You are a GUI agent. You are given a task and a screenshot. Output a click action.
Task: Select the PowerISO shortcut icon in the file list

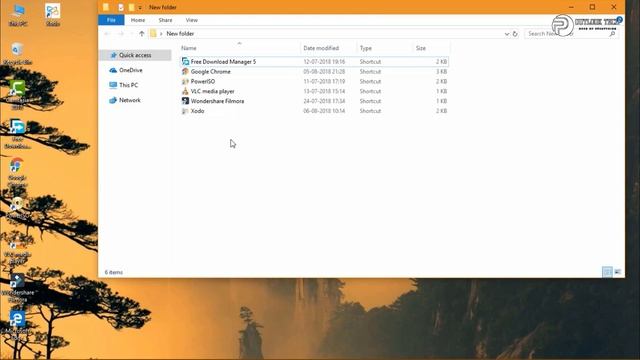[x=185, y=81]
